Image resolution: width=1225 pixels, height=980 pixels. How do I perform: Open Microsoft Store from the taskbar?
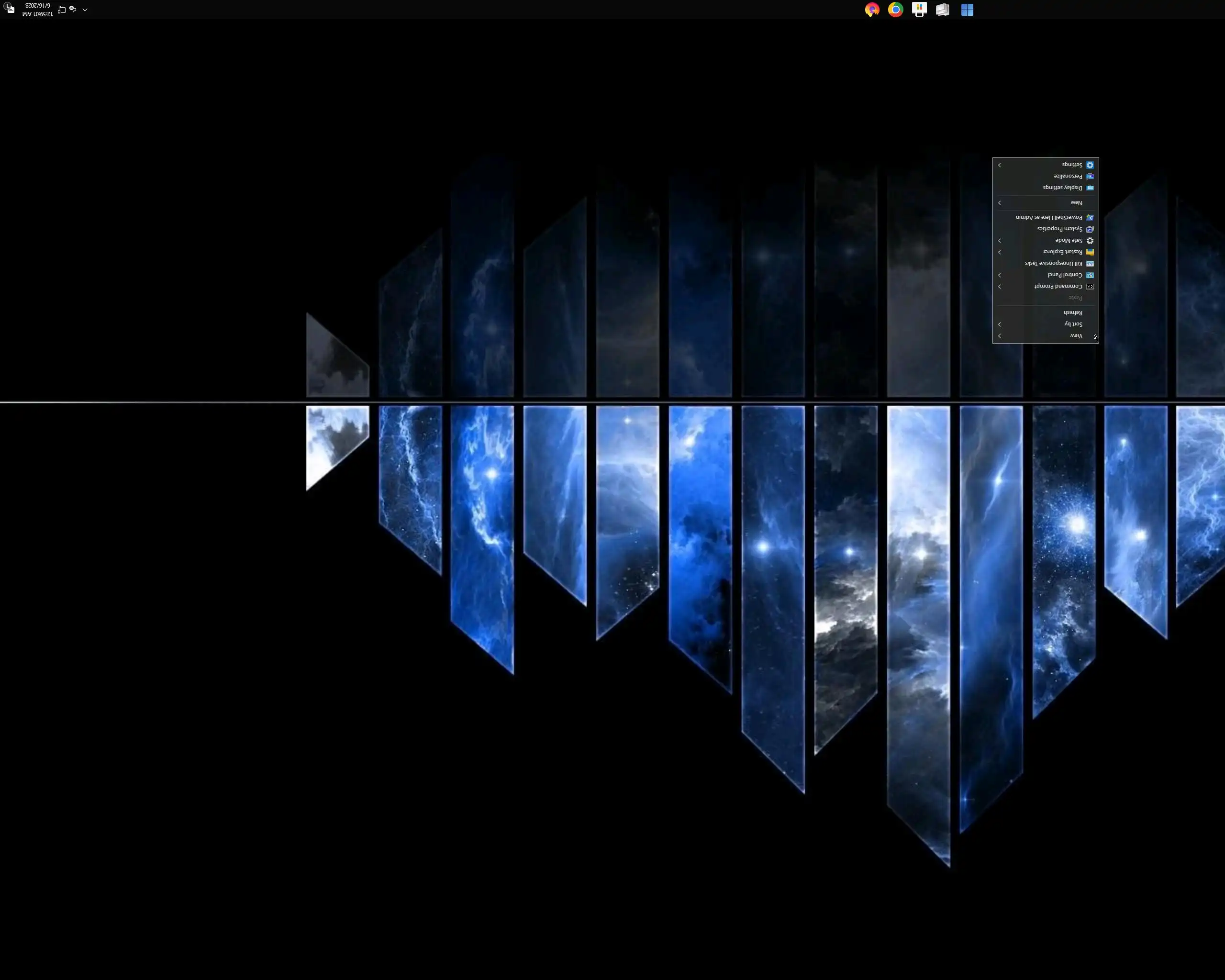[x=919, y=10]
